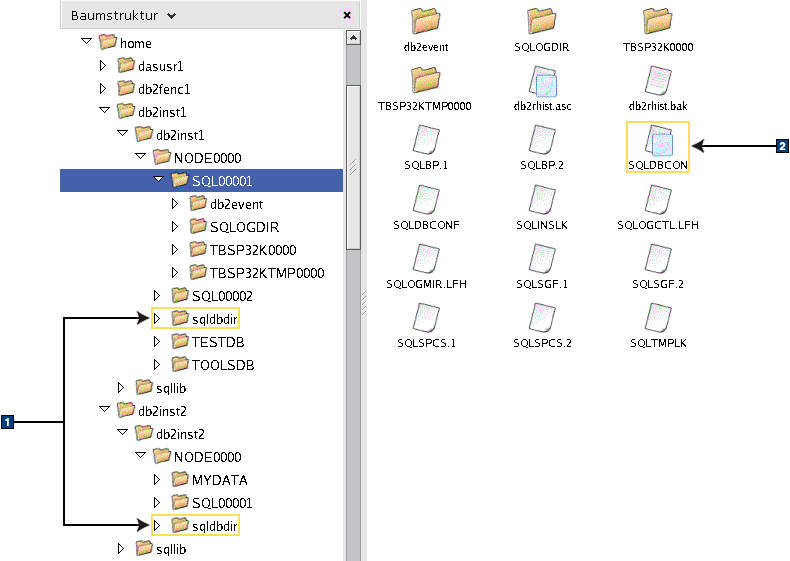
Task: Open the SQLOGDIR folder icon in file pane
Action: pos(542,21)
